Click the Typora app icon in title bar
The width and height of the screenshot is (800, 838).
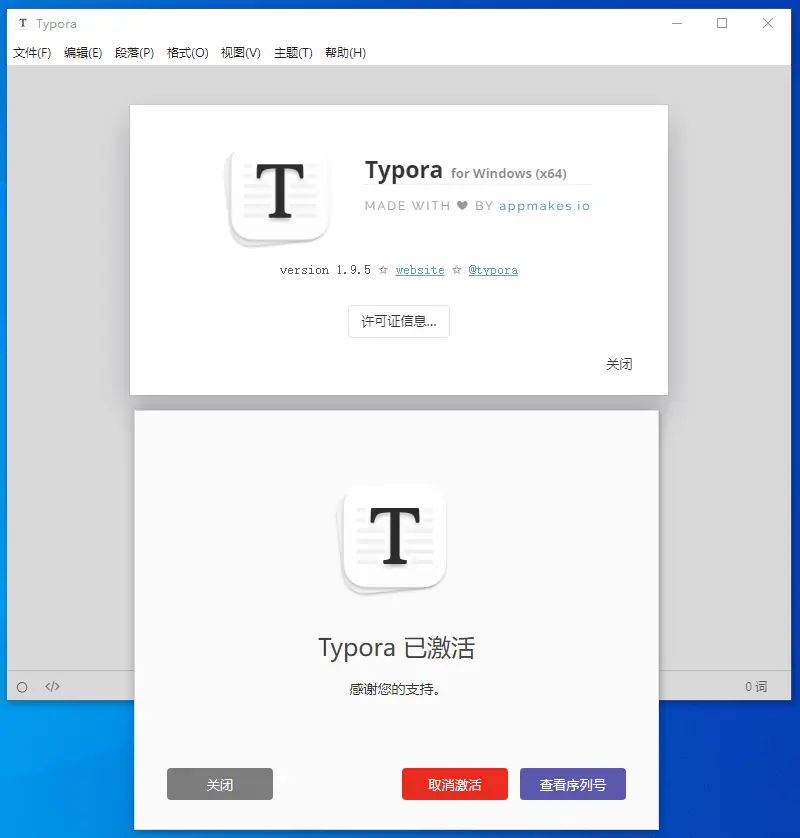[x=22, y=24]
